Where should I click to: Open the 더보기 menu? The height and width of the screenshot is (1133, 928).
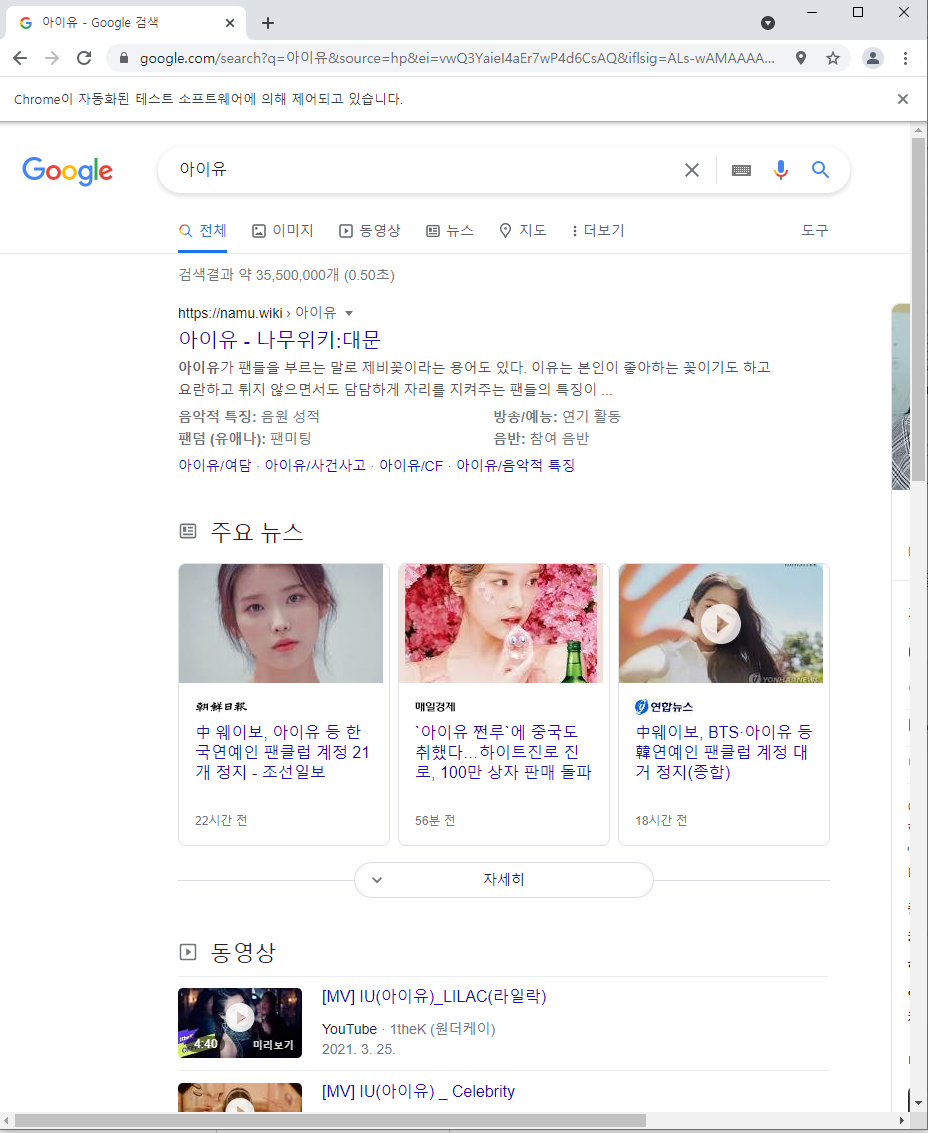598,231
